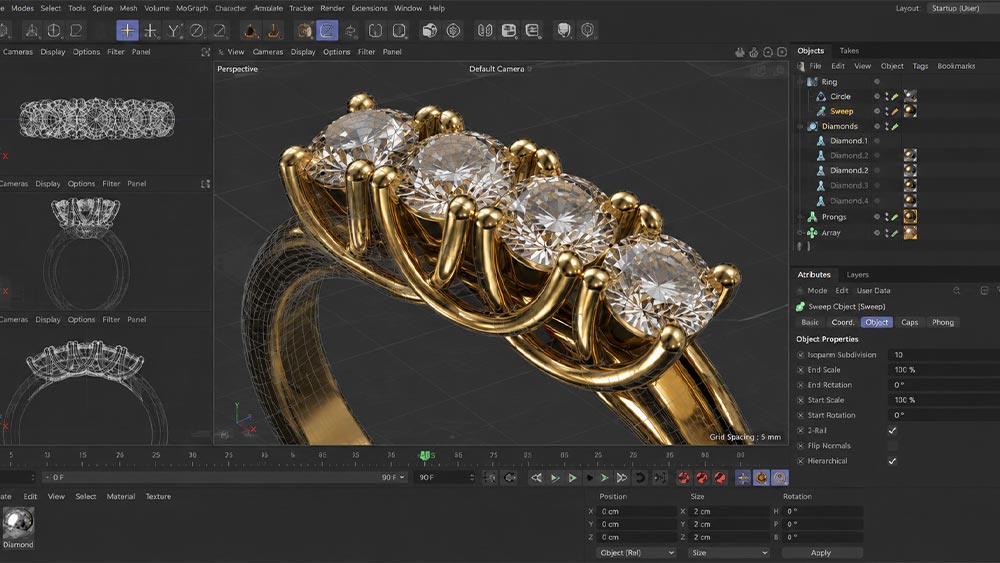The image size is (1000, 563).
Task: Toggle the blue position key icon in timeline bar
Action: (x=743, y=478)
